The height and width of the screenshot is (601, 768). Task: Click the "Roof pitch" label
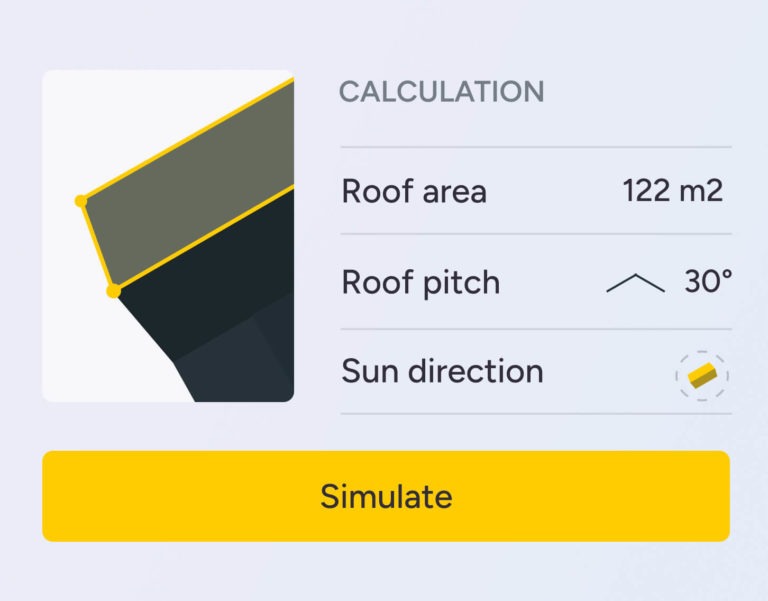(x=420, y=282)
